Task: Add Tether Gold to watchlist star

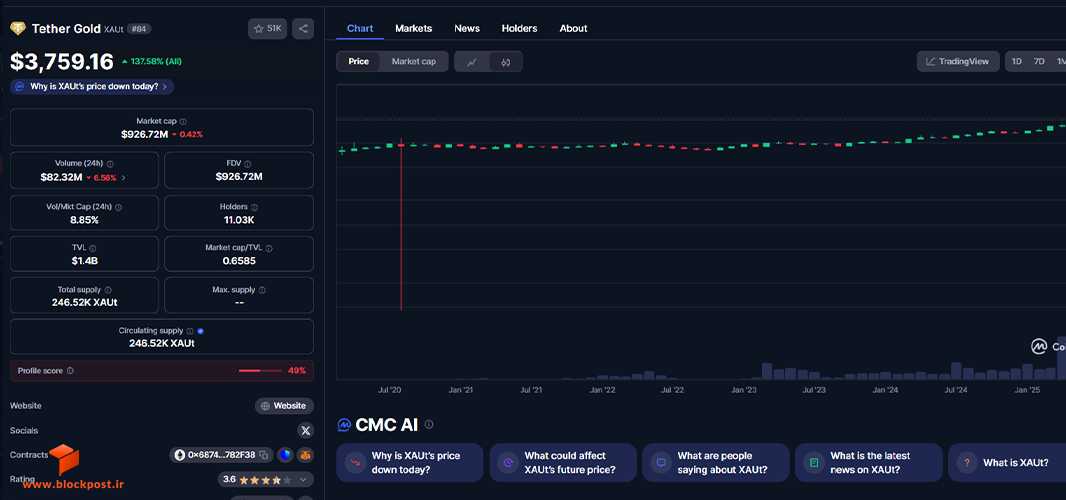Action: coord(267,29)
